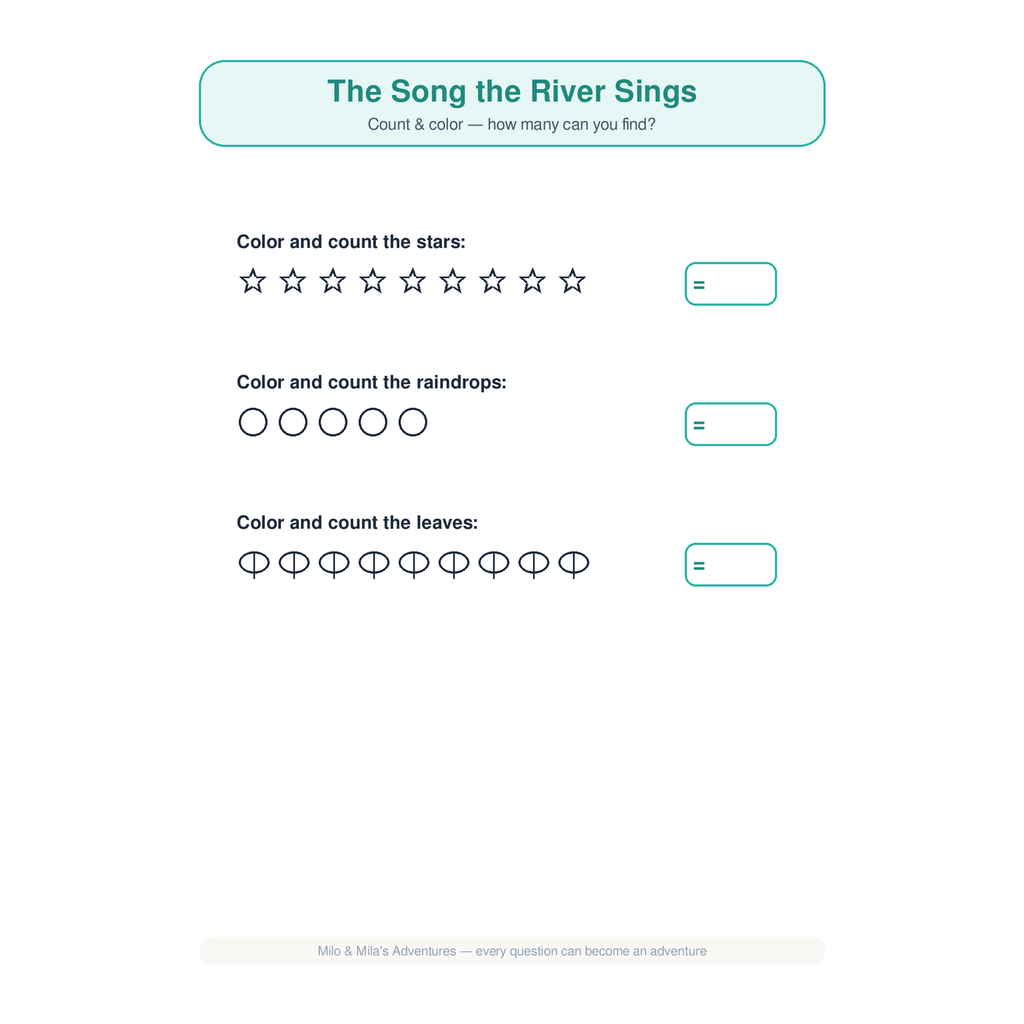Select the fifth star in the stars row
This screenshot has width=1024, height=1024.
pos(413,281)
